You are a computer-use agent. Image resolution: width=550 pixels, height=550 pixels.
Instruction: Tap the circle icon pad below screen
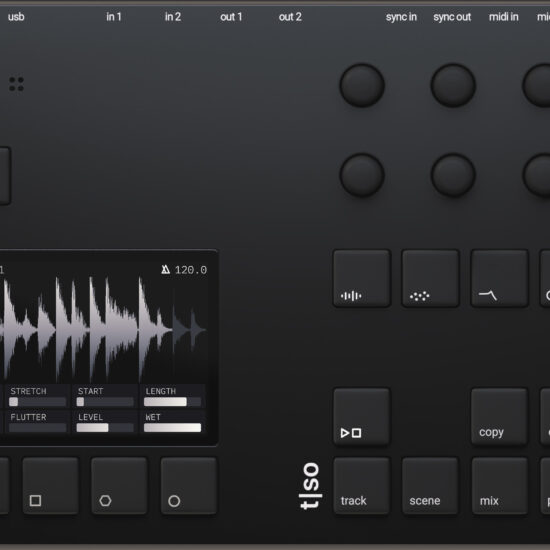[x=189, y=485]
